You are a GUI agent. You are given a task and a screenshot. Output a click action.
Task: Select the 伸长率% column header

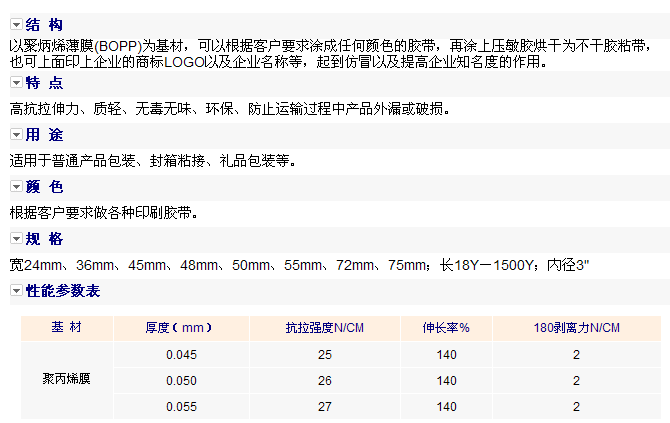(446, 328)
